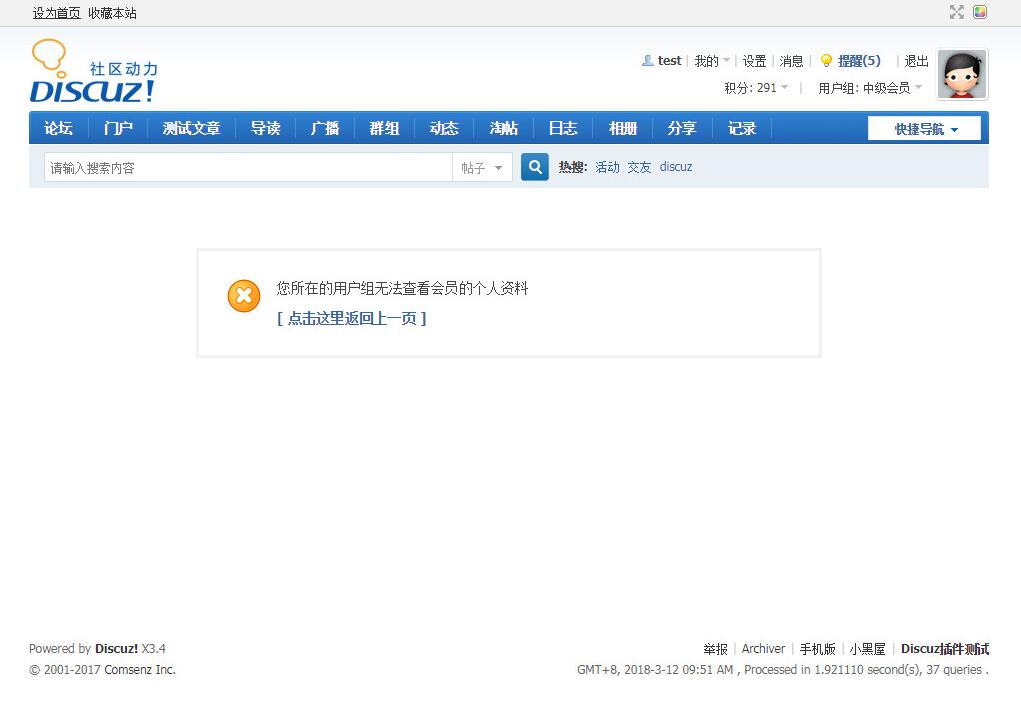Click the hot search 活动 link
The width and height of the screenshot is (1021, 703).
click(608, 167)
